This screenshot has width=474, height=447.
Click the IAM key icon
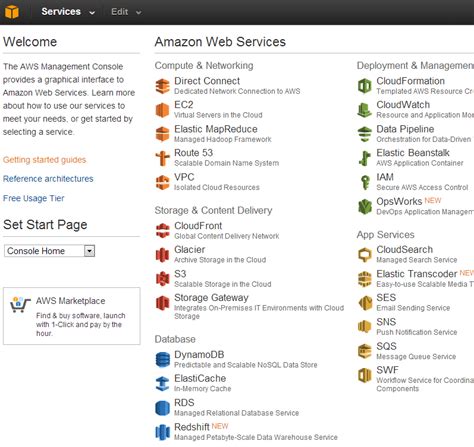point(365,183)
